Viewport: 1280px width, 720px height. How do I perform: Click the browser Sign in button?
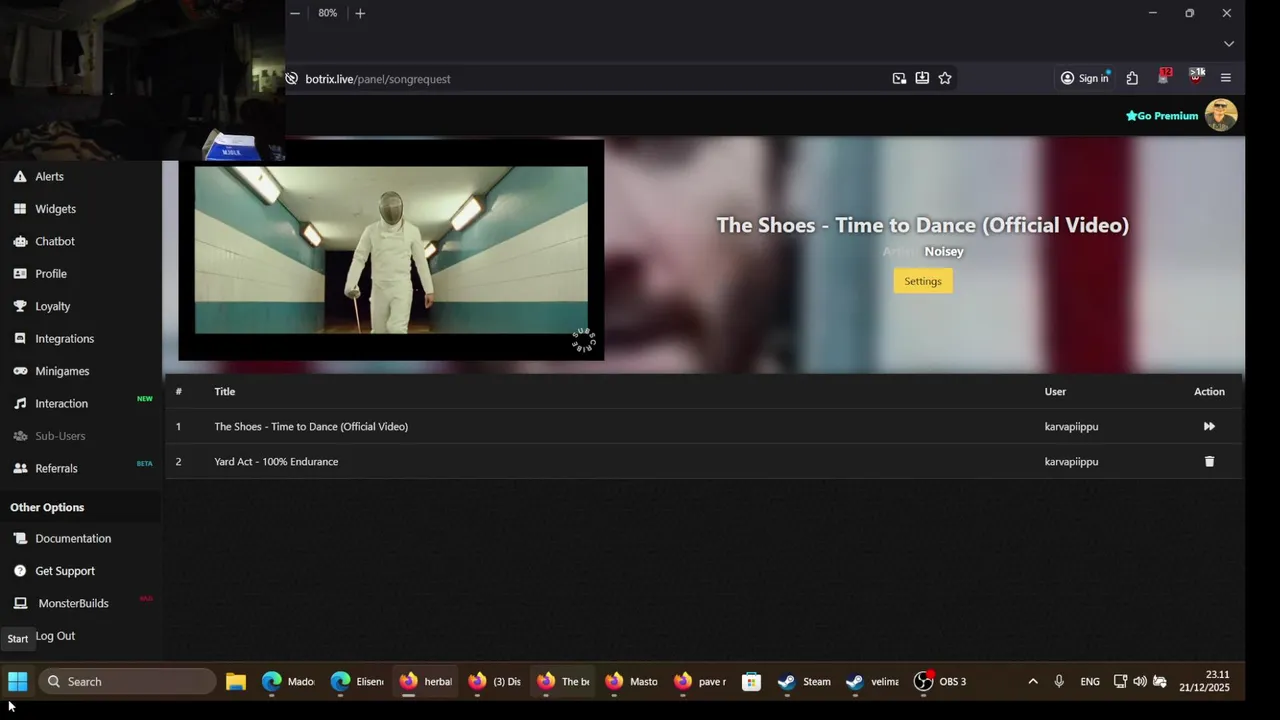pos(1085,78)
